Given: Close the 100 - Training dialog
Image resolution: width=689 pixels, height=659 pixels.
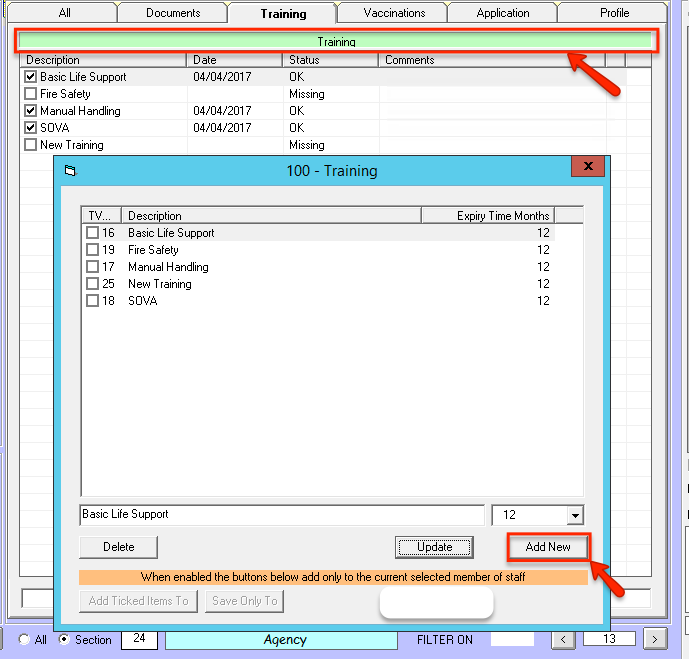Looking at the screenshot, I should (x=588, y=167).
